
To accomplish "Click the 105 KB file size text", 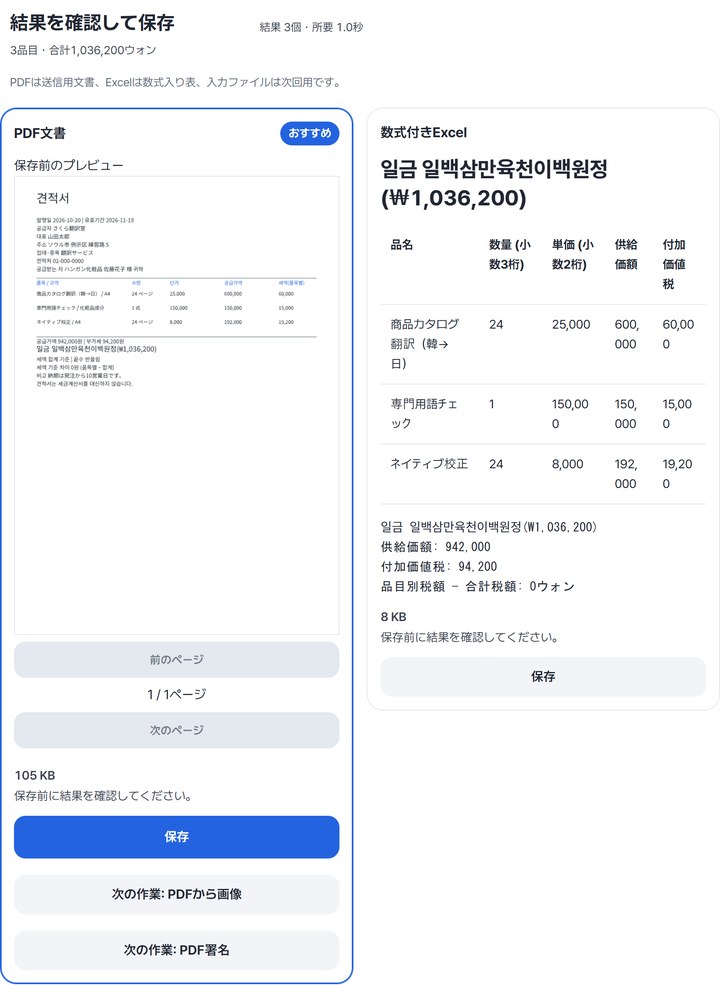I will 35,775.
